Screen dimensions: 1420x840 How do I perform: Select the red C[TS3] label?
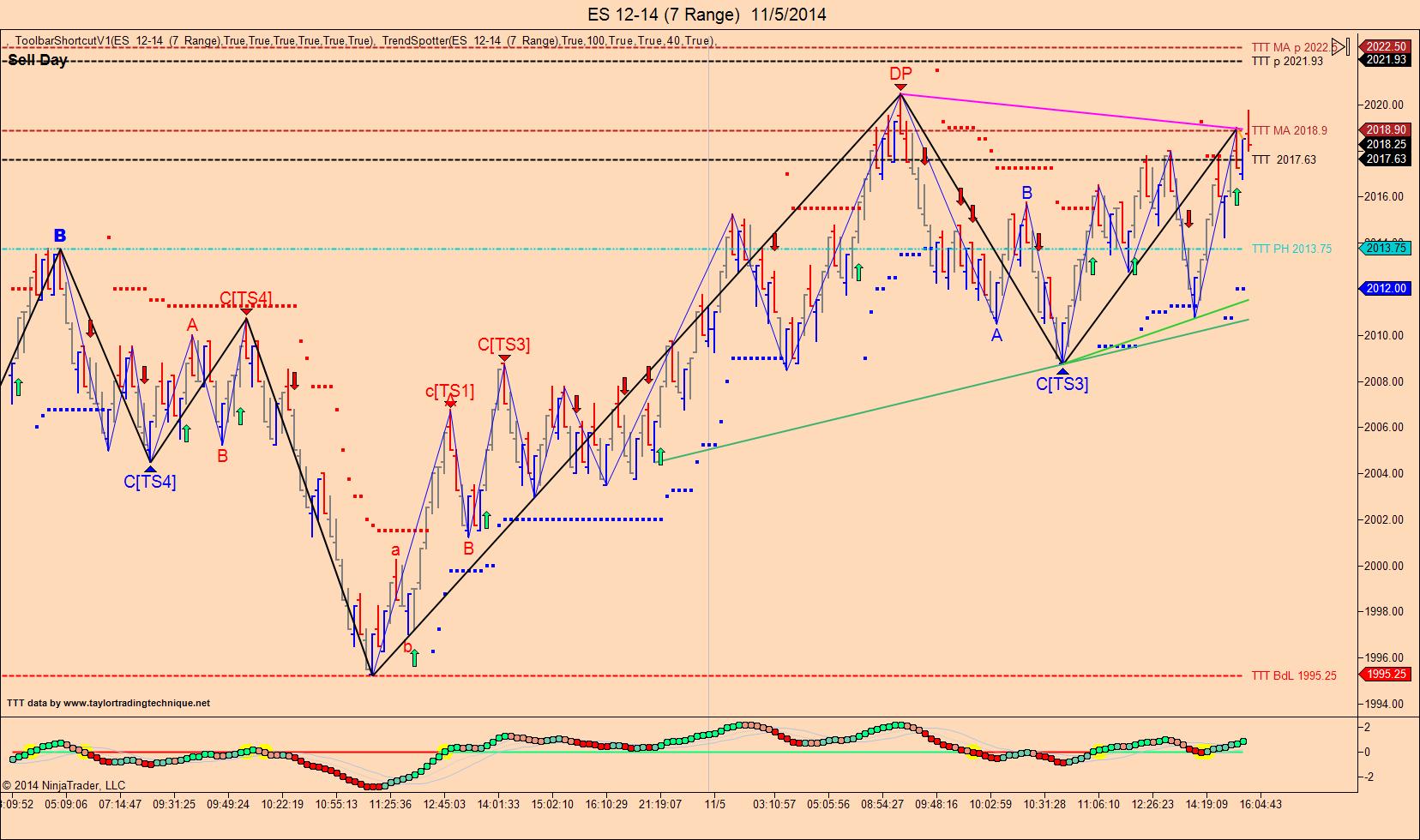point(504,345)
